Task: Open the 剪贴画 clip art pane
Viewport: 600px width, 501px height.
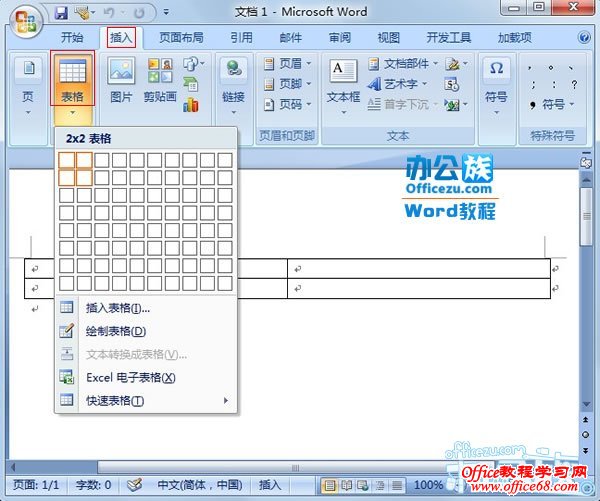Action: (160, 80)
